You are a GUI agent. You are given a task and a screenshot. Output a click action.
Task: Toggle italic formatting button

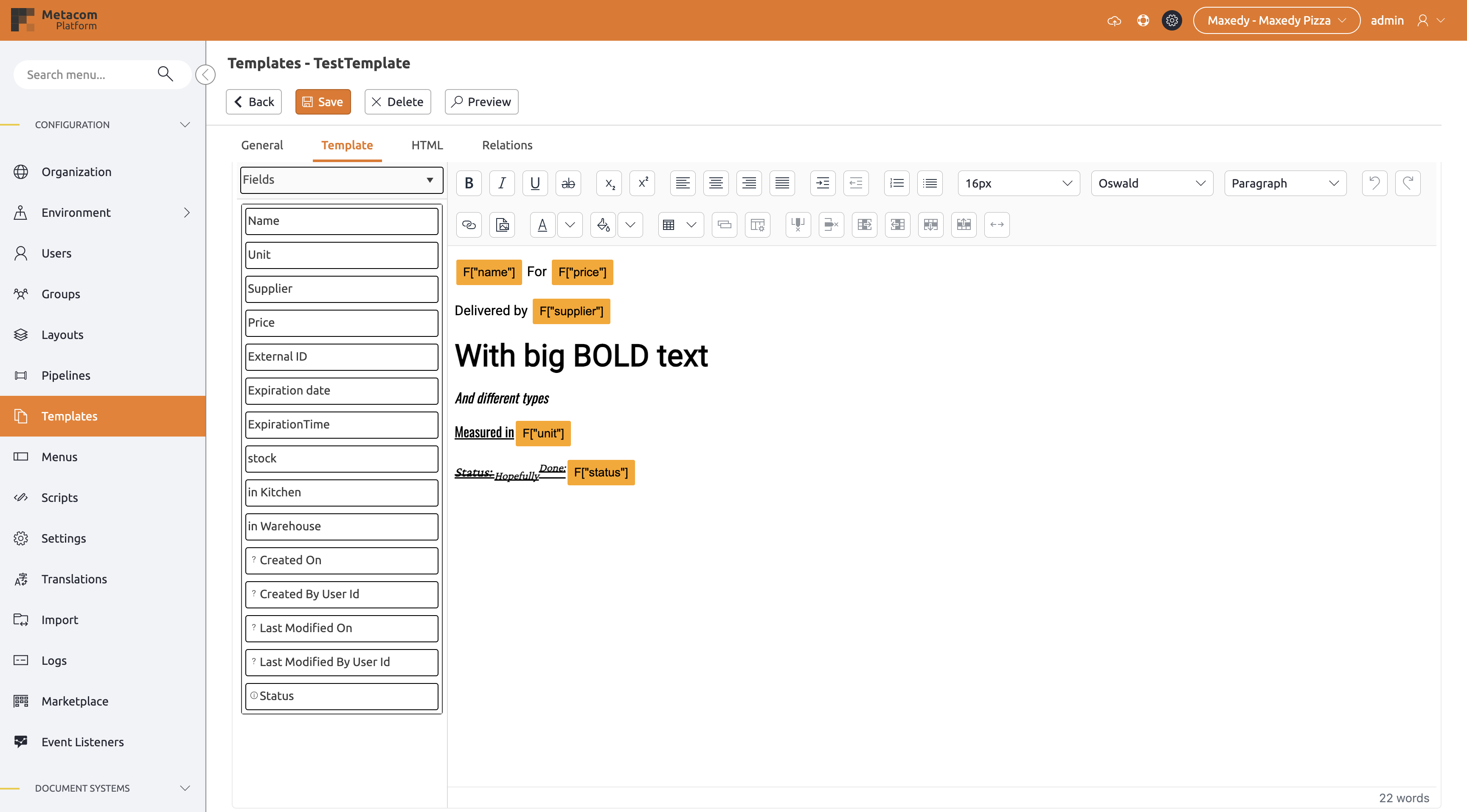[x=502, y=183]
